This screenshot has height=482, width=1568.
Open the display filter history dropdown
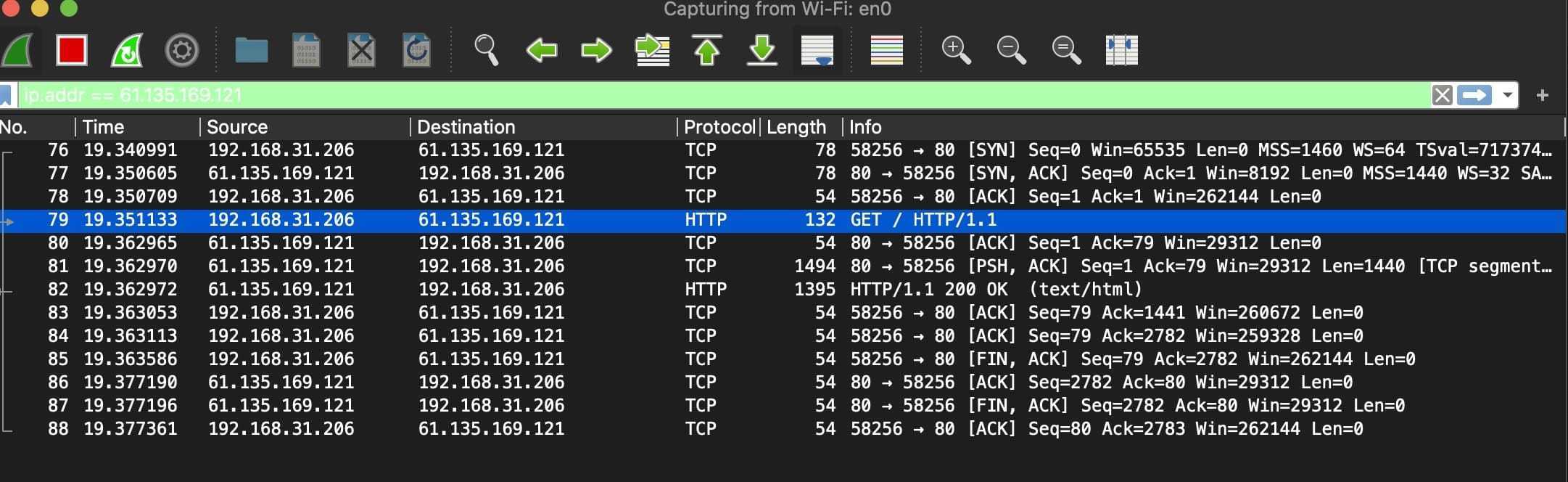(x=1508, y=95)
